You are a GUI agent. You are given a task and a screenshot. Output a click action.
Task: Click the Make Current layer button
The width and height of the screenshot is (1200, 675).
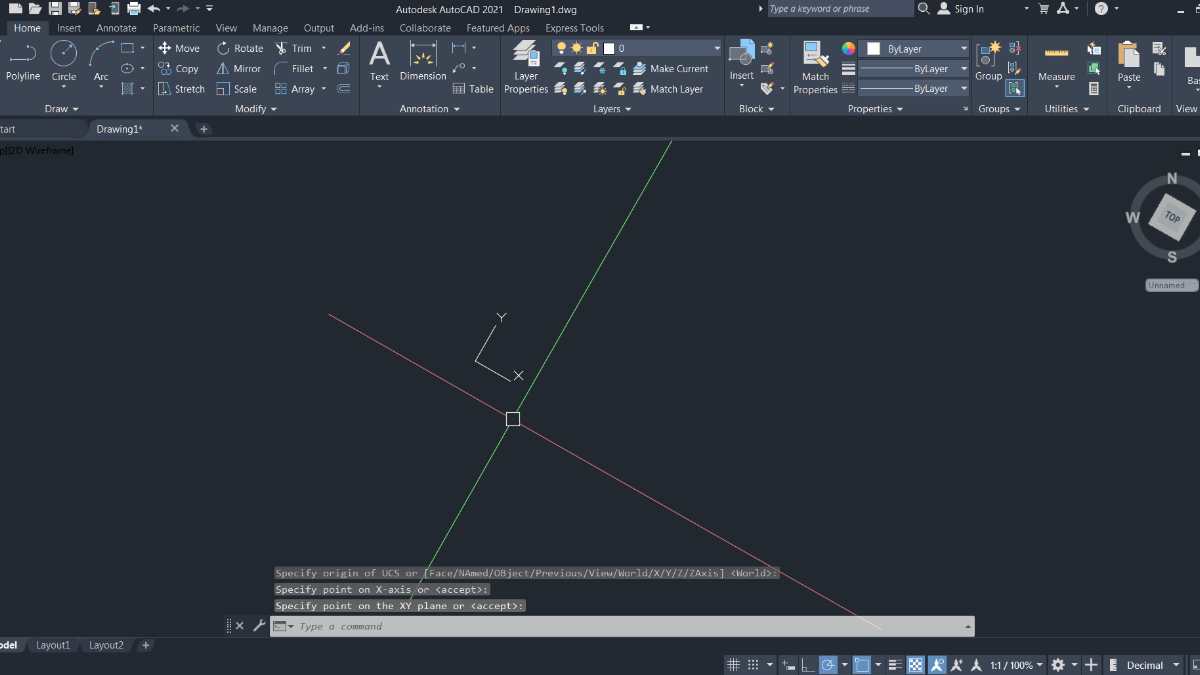pos(670,69)
